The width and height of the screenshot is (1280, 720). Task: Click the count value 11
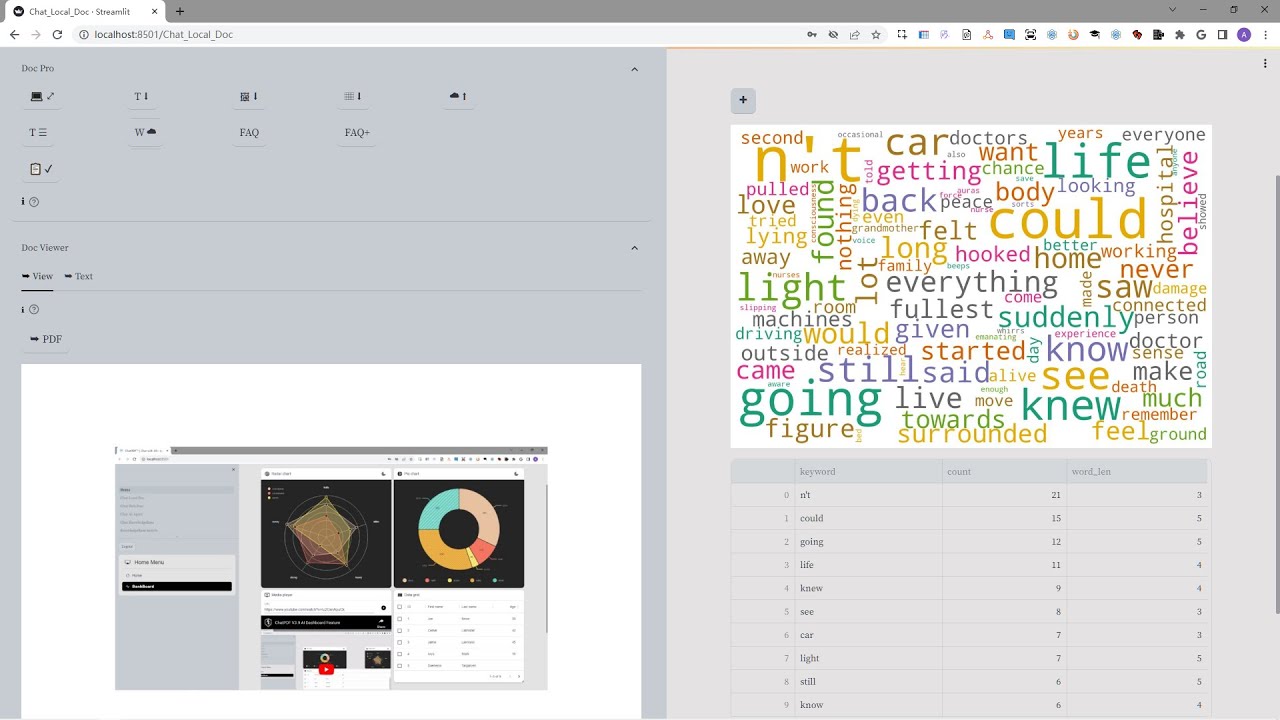(1004, 565)
